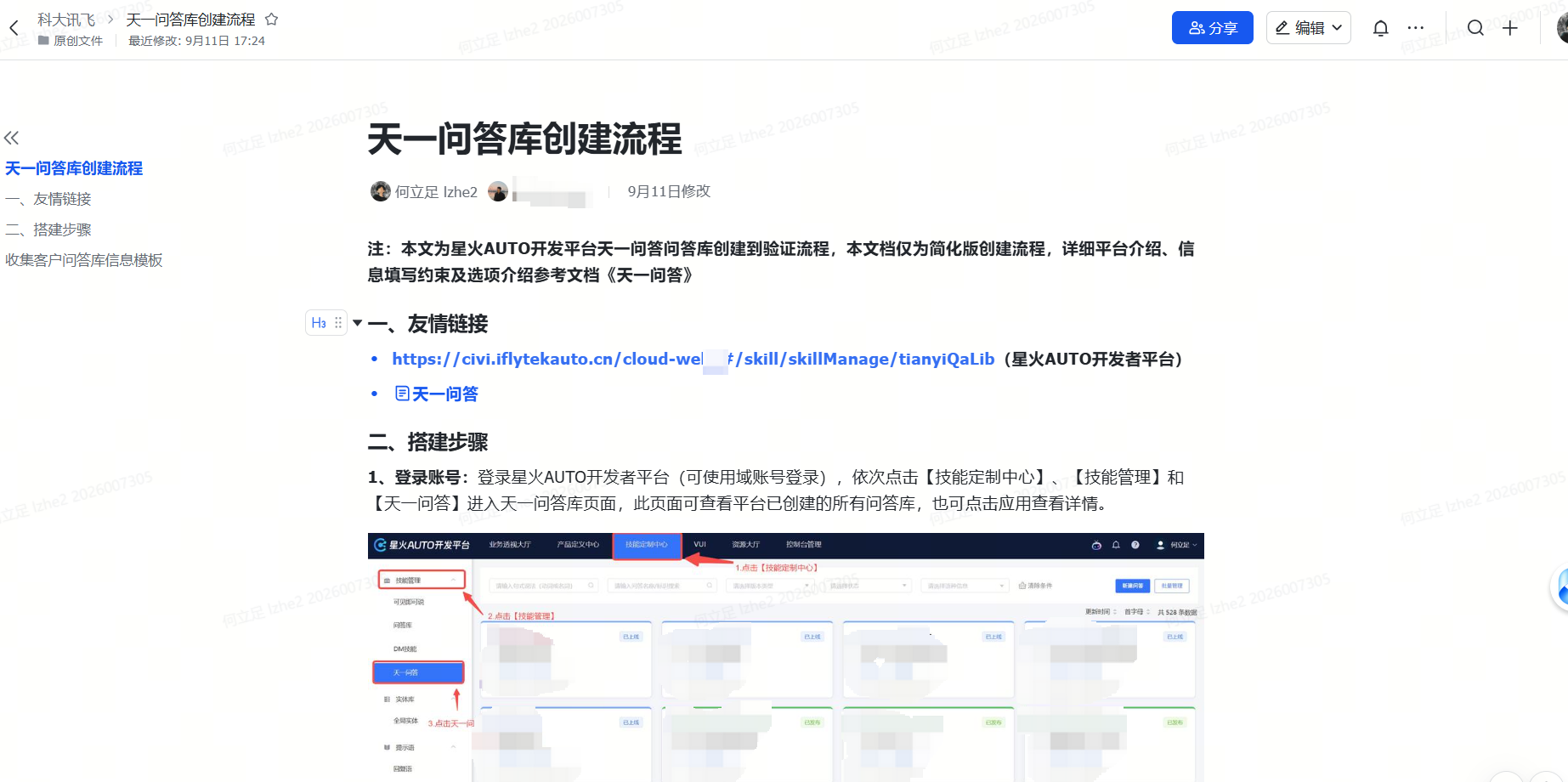Open the linked 天一问答 document

tap(437, 394)
